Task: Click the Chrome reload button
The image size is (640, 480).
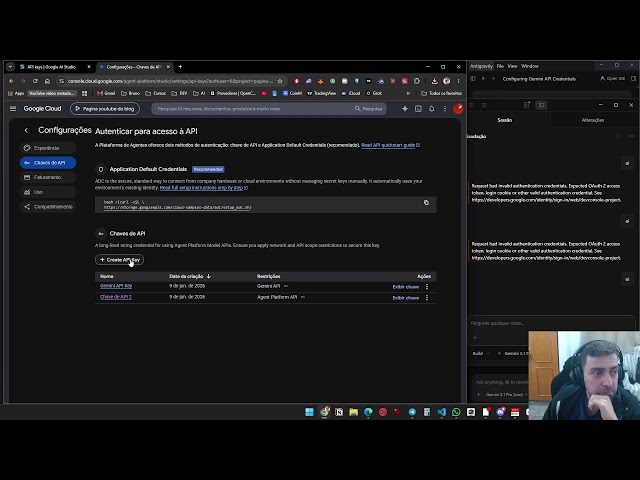Action: (35, 81)
